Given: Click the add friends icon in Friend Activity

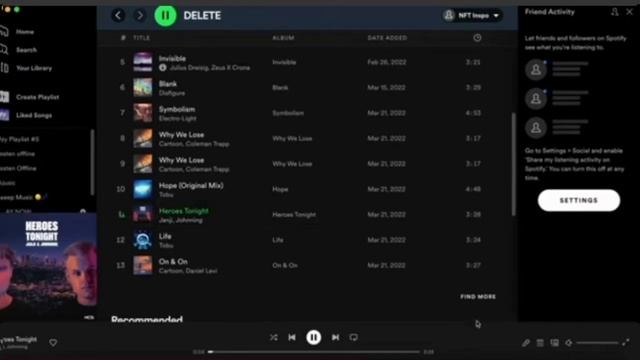Looking at the screenshot, I should coord(615,12).
